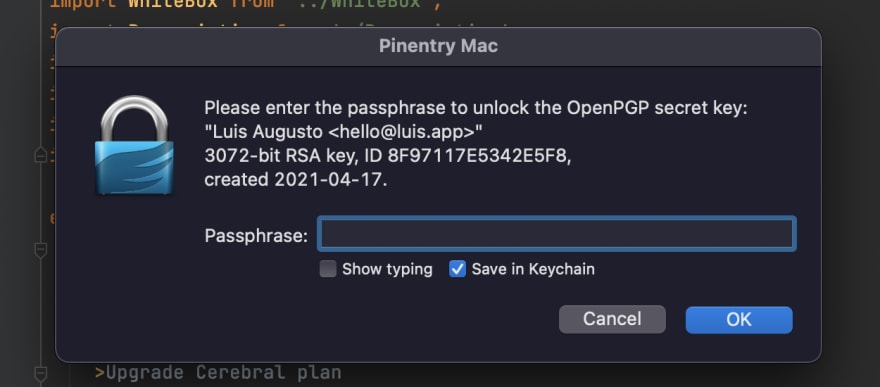Image resolution: width=880 pixels, height=387 pixels.
Task: Click the Pinentry Mac title bar
Action: tap(438, 47)
